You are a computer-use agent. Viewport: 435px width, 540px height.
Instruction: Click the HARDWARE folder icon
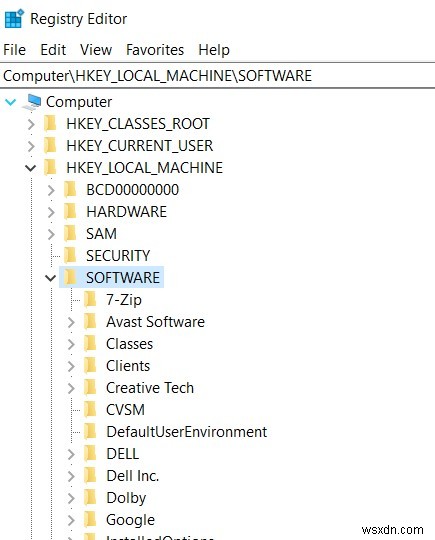tap(70, 212)
